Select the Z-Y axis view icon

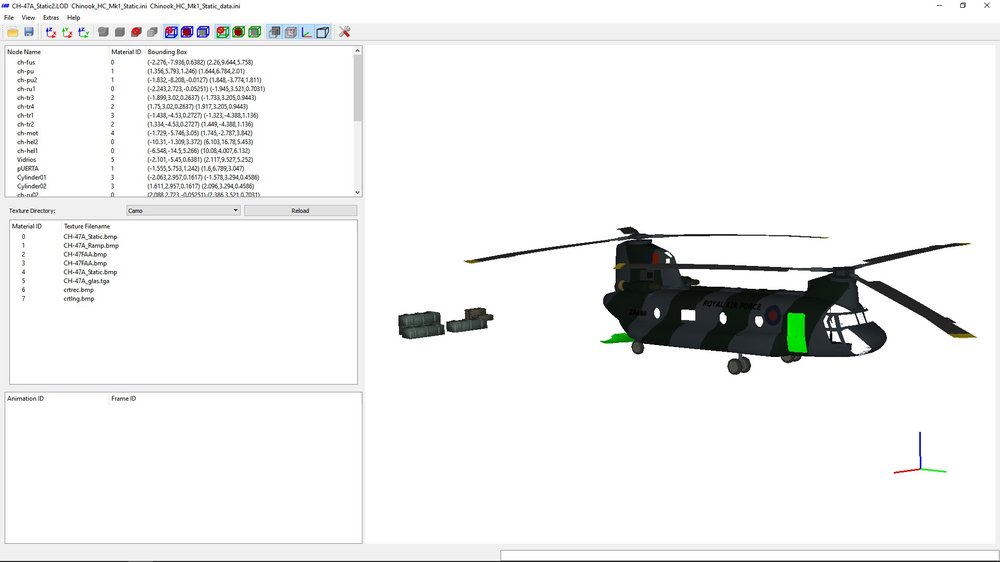click(83, 32)
